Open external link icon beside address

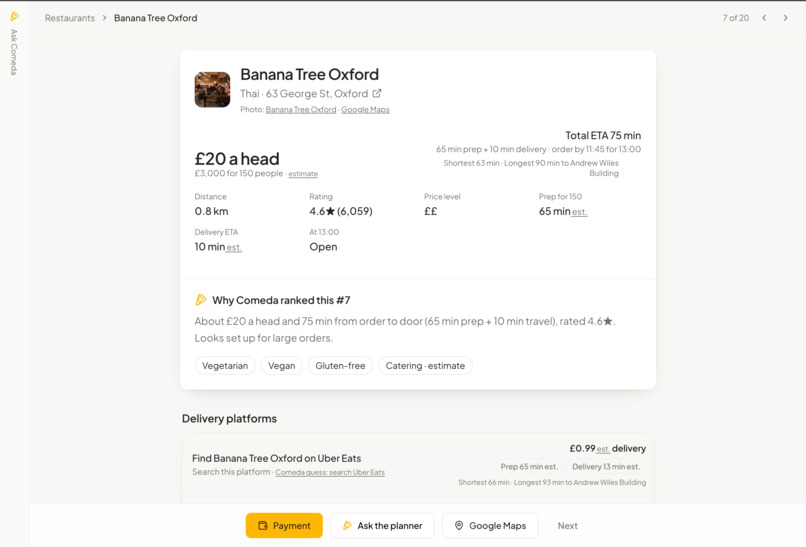click(x=377, y=94)
